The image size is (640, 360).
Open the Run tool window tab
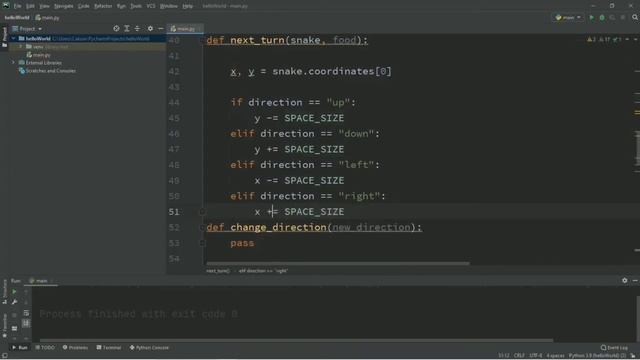click(x=20, y=348)
